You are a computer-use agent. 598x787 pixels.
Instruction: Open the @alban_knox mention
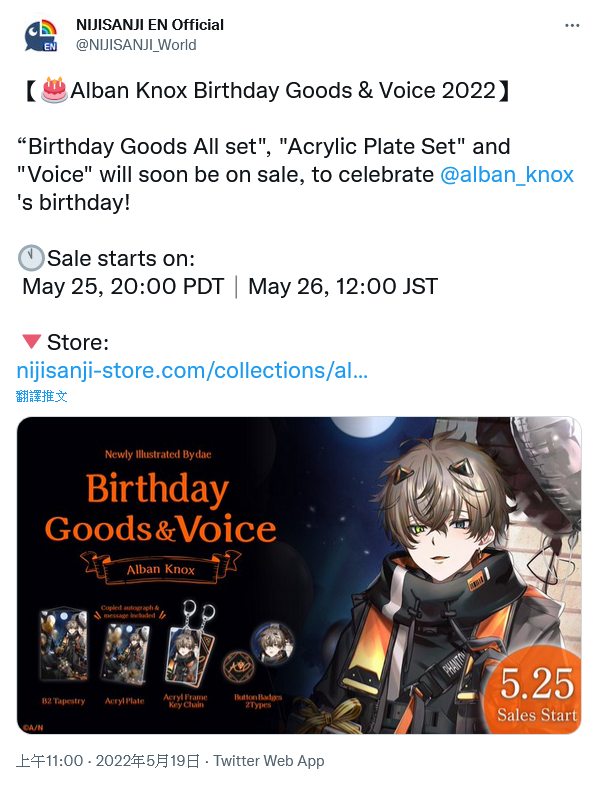(x=507, y=175)
